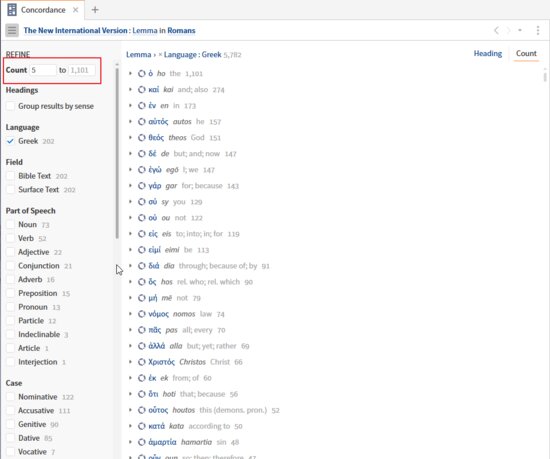The width and height of the screenshot is (550, 459).
Task: Go back with the left arrow
Action: coord(496,31)
